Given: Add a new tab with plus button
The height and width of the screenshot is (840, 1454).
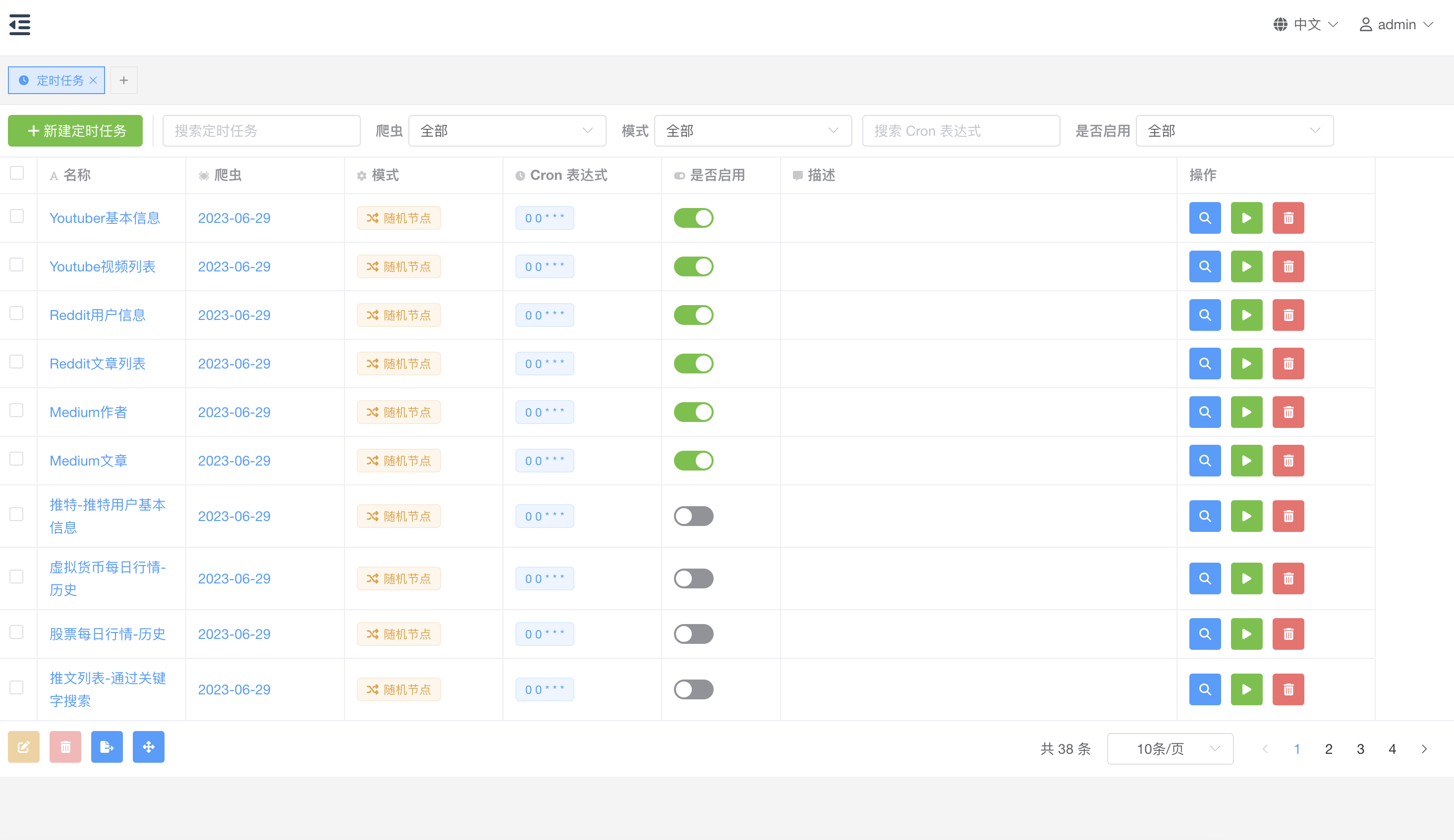Looking at the screenshot, I should [x=123, y=80].
